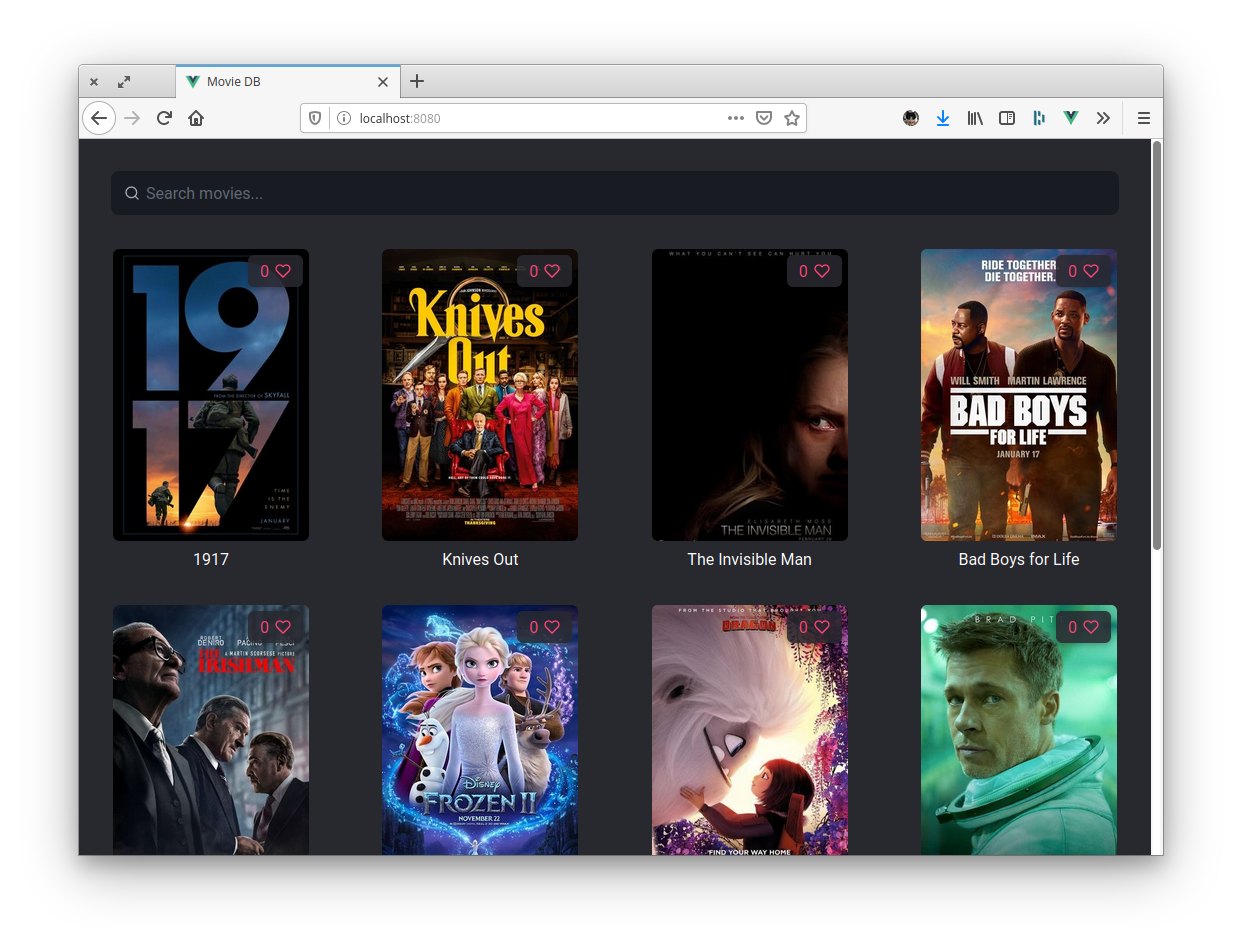The image size is (1242, 948).
Task: Open the downloads panel
Action: click(943, 118)
